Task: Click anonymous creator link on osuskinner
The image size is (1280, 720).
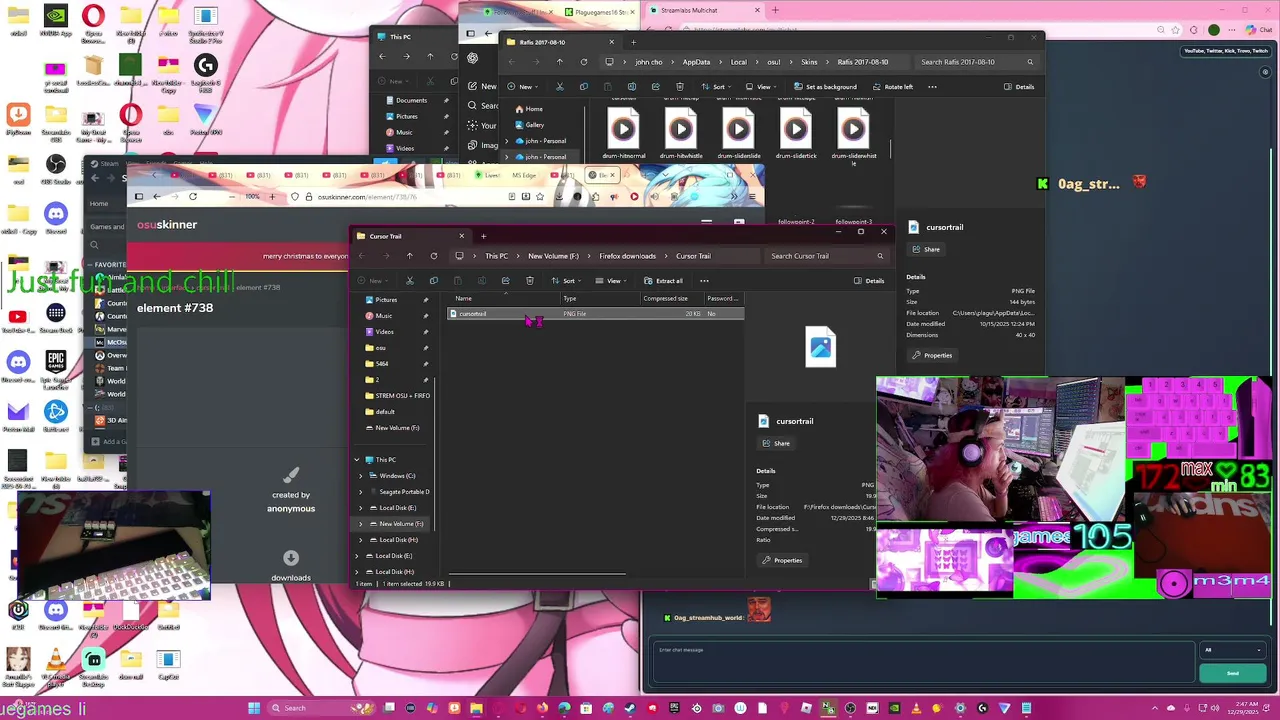Action: pos(291,509)
